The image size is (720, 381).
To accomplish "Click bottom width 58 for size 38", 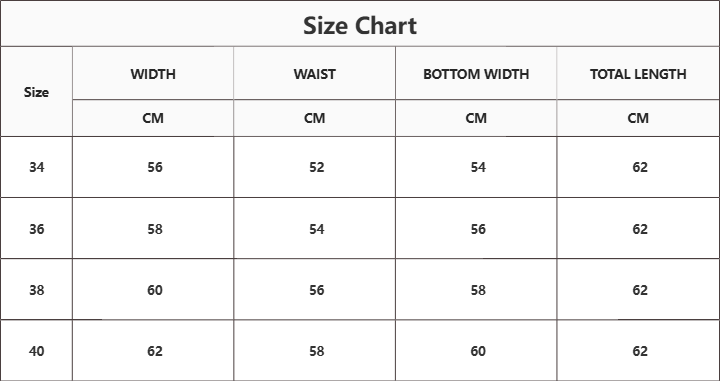I will click(x=478, y=290).
